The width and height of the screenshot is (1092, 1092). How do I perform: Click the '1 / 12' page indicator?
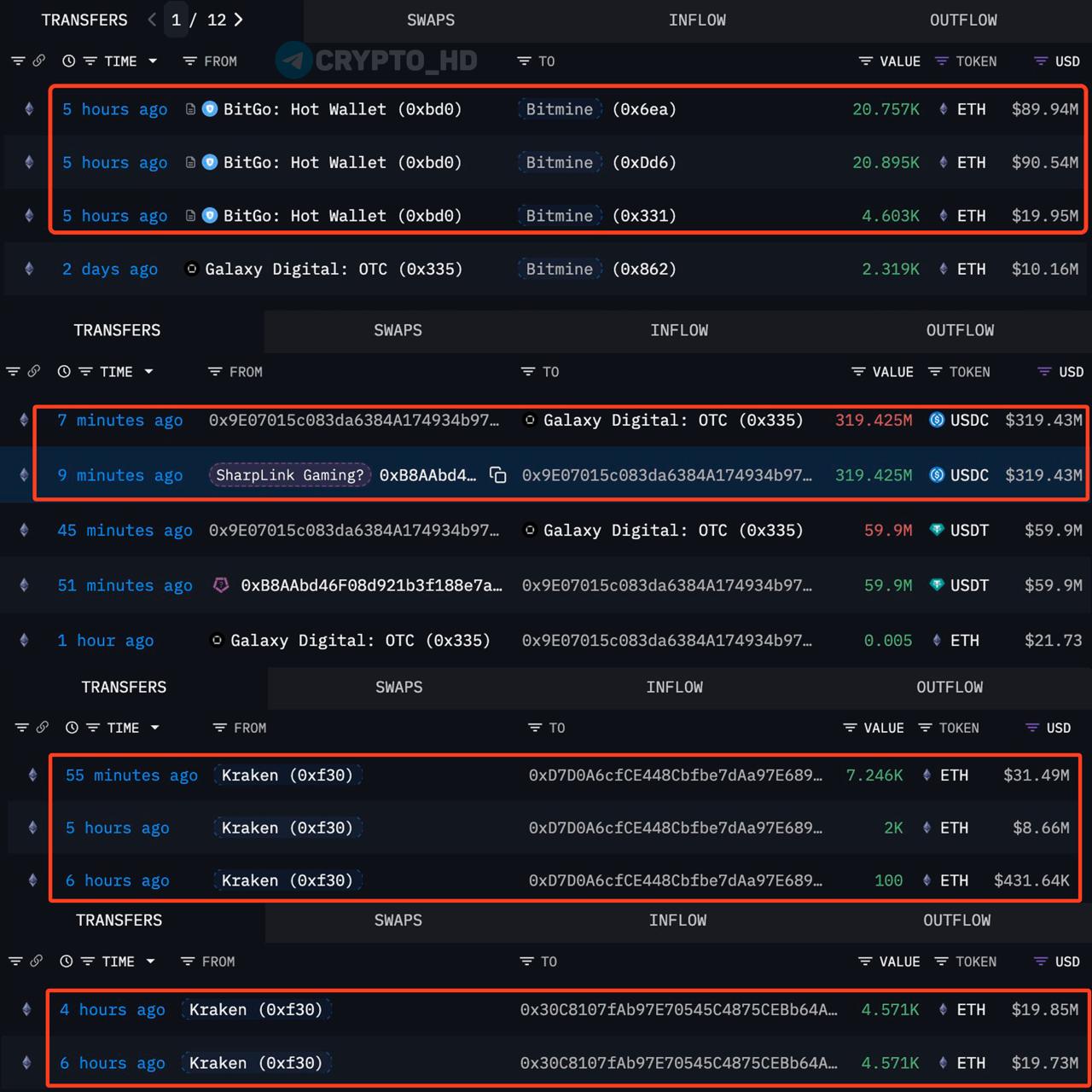pos(198,20)
